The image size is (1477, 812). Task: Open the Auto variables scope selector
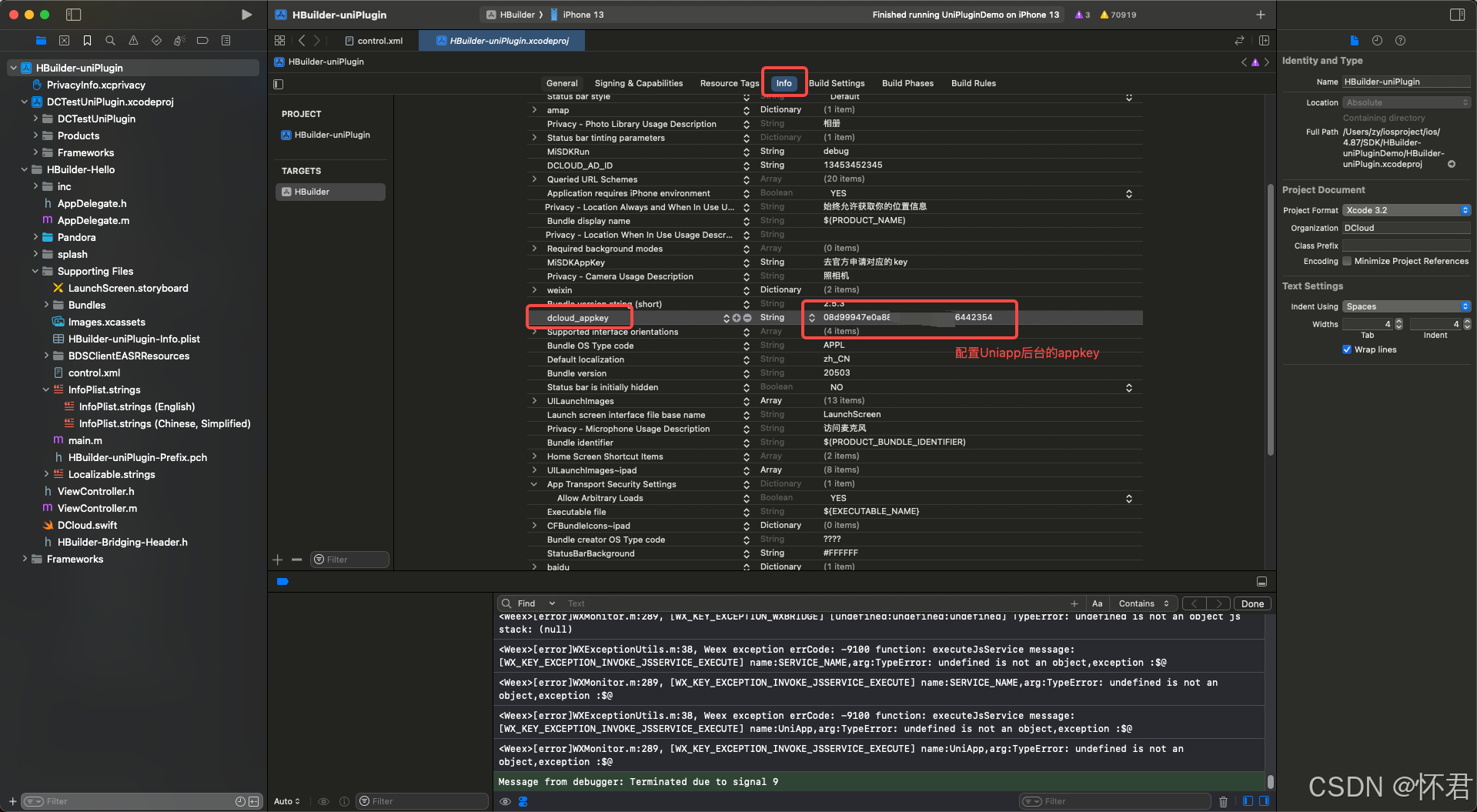(x=287, y=801)
